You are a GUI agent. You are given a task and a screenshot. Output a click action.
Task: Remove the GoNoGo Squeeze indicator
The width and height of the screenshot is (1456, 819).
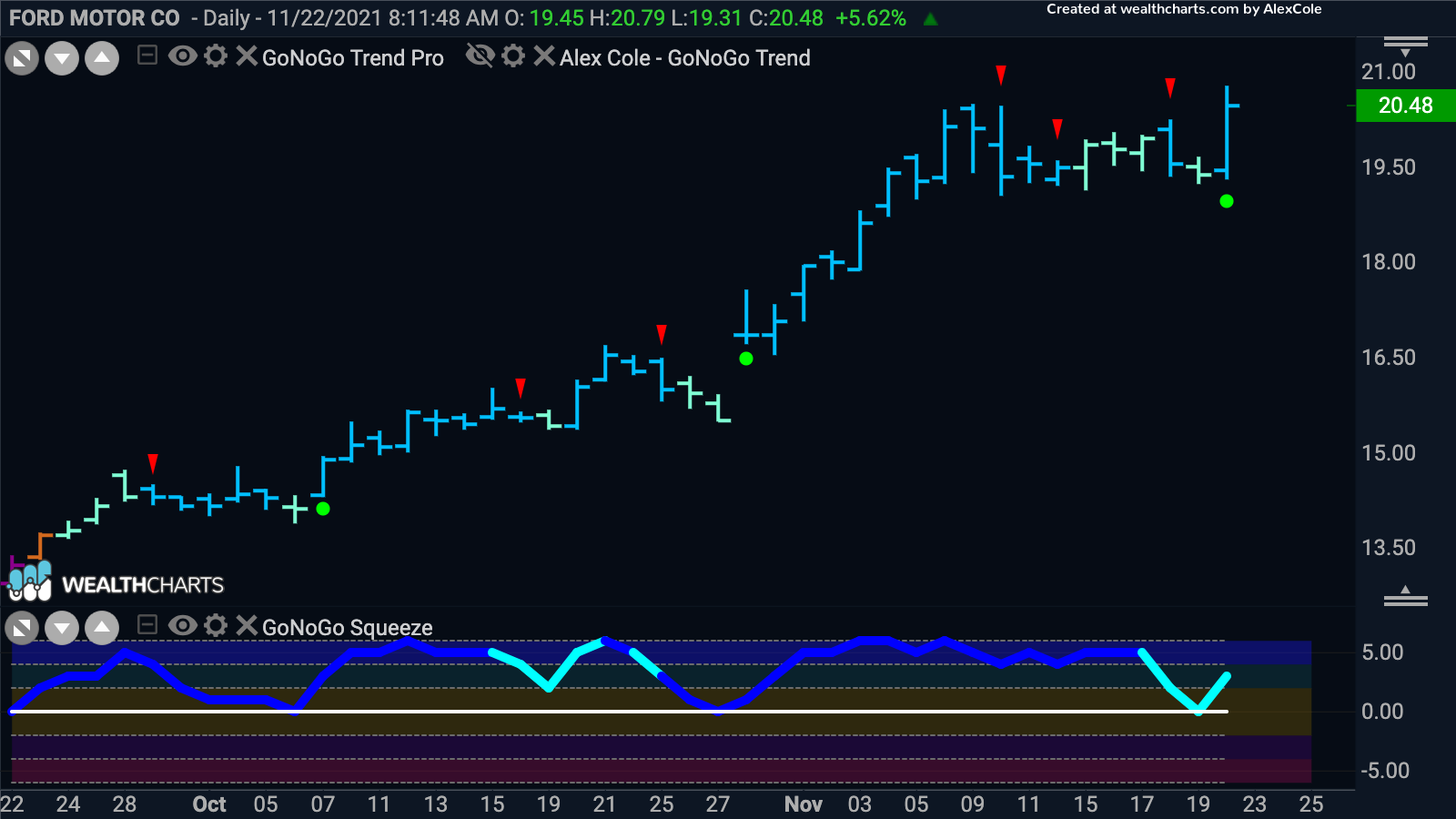point(247,625)
